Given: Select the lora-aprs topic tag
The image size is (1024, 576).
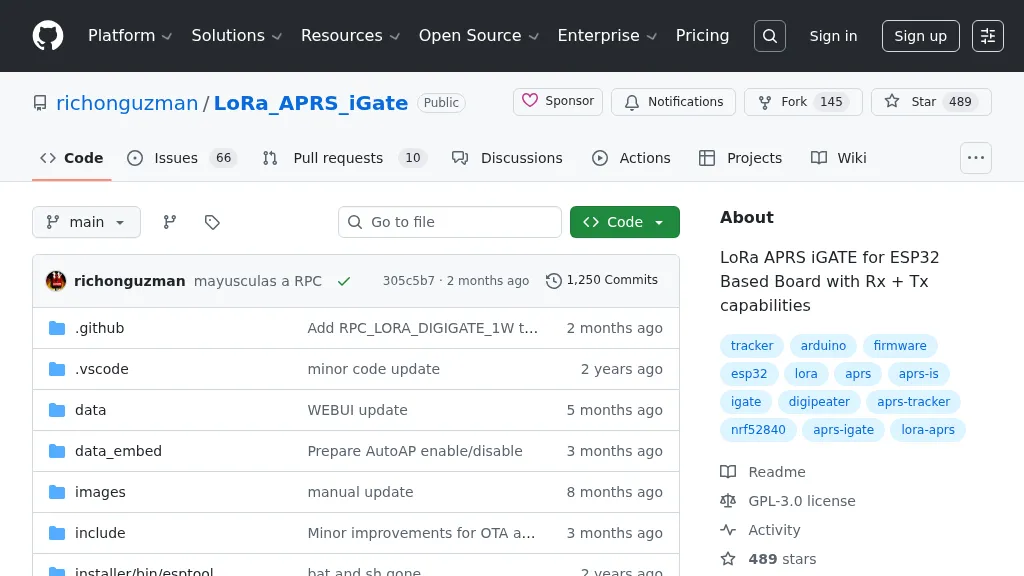Looking at the screenshot, I should coord(928,430).
